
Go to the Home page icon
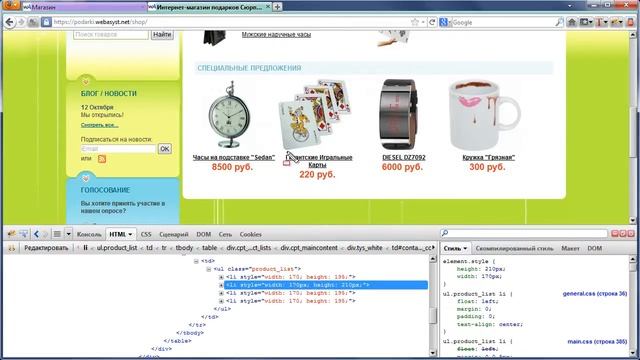tap(572, 22)
